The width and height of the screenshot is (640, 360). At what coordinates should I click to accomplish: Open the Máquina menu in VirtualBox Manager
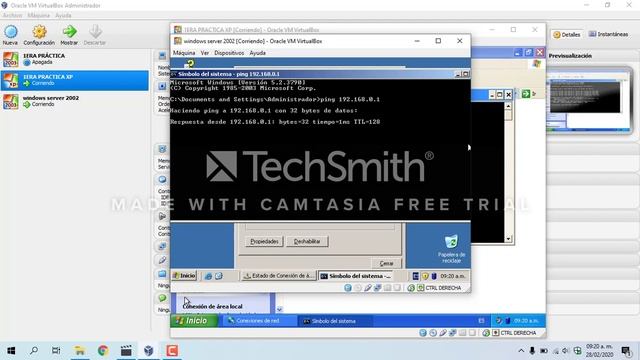point(38,15)
